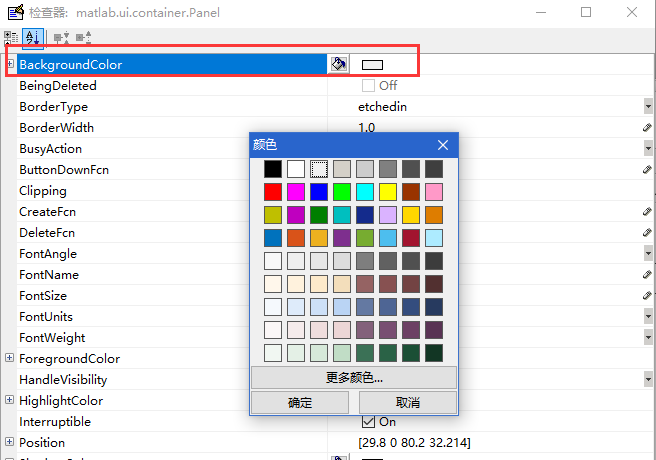Image resolution: width=656 pixels, height=460 pixels.
Task: Select the FontSize property row label
Action: [x=43, y=296]
